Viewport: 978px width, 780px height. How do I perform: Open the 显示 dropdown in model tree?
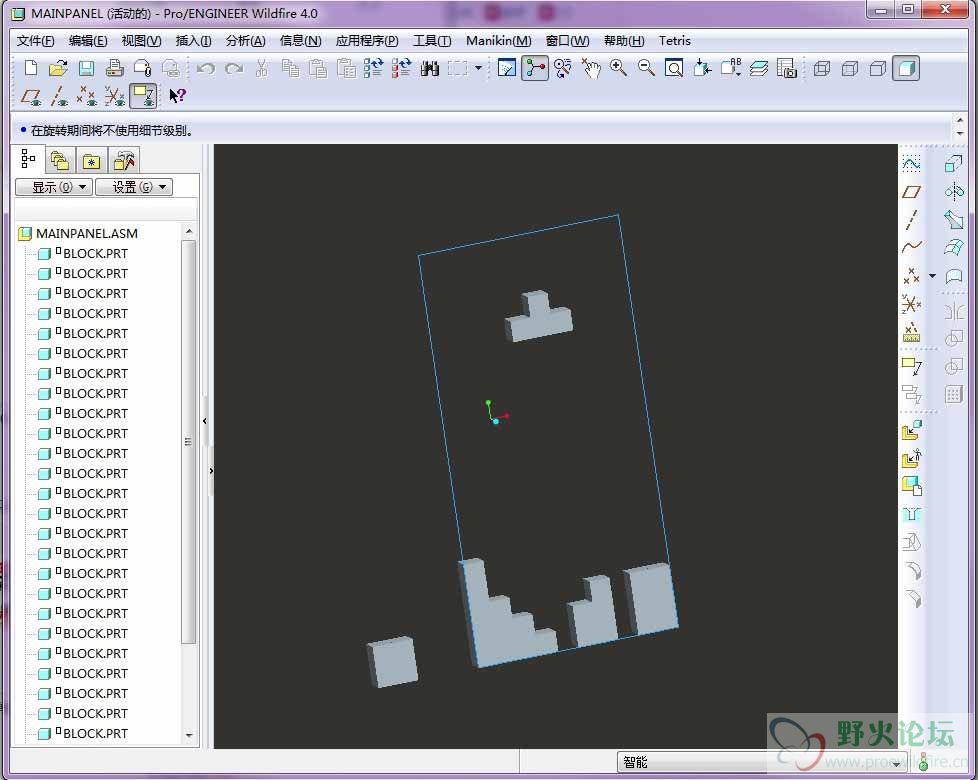coord(54,187)
